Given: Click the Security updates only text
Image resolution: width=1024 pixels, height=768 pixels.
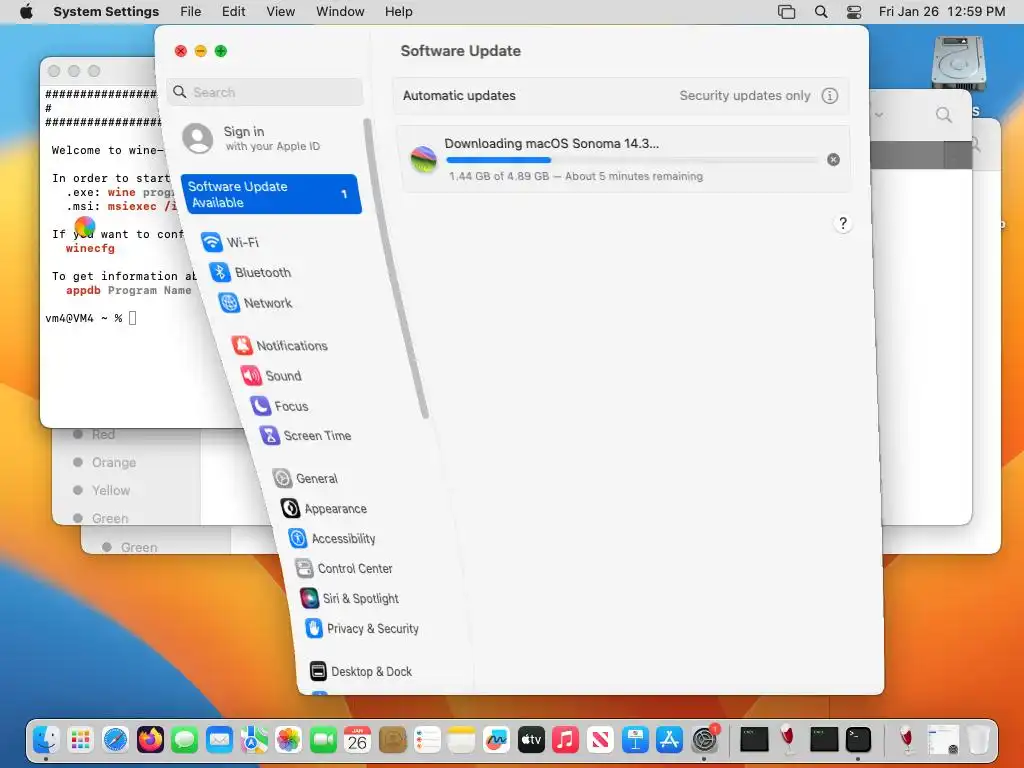Looking at the screenshot, I should (x=744, y=96).
